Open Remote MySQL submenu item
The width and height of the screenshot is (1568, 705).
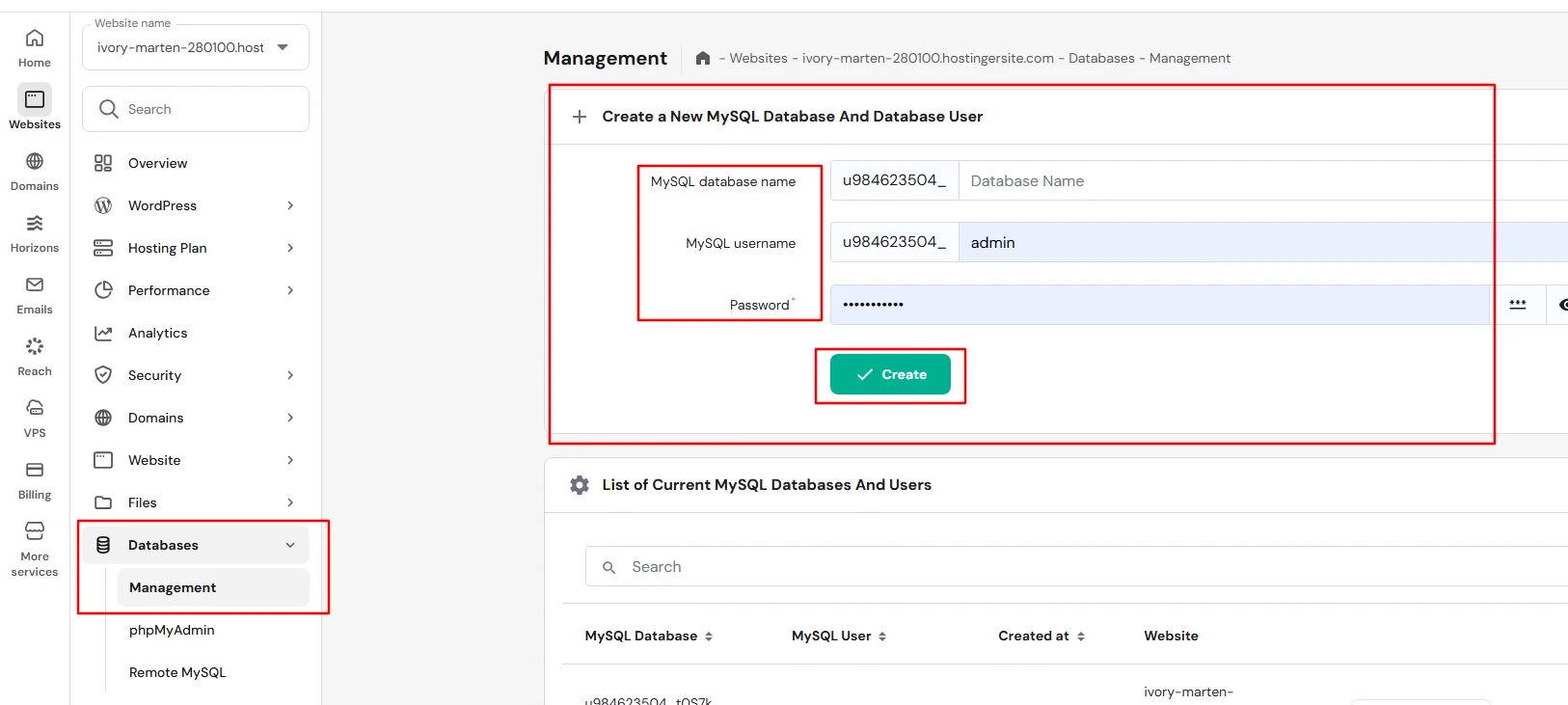[177, 672]
